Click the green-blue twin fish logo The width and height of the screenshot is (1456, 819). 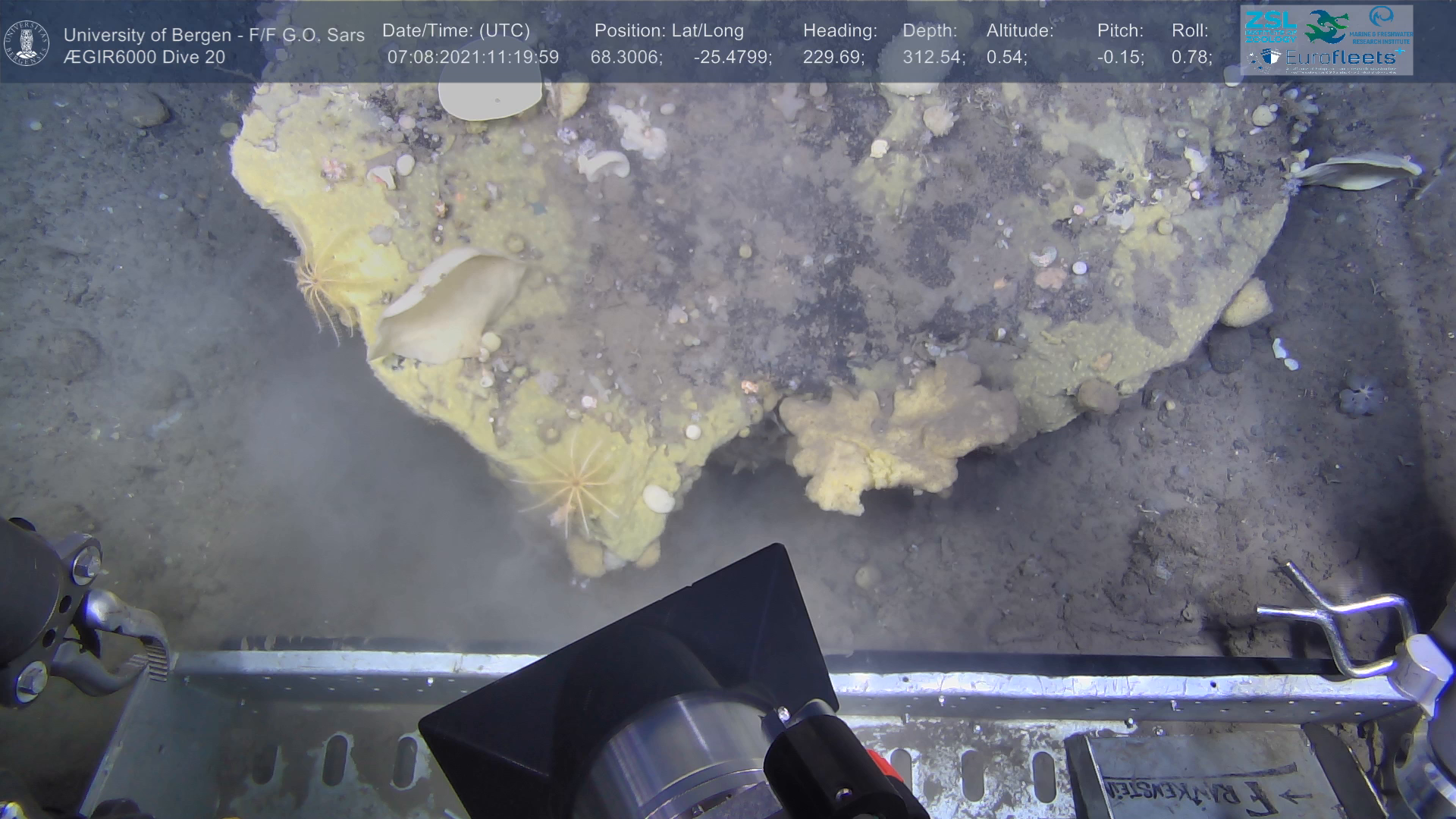tap(1327, 27)
